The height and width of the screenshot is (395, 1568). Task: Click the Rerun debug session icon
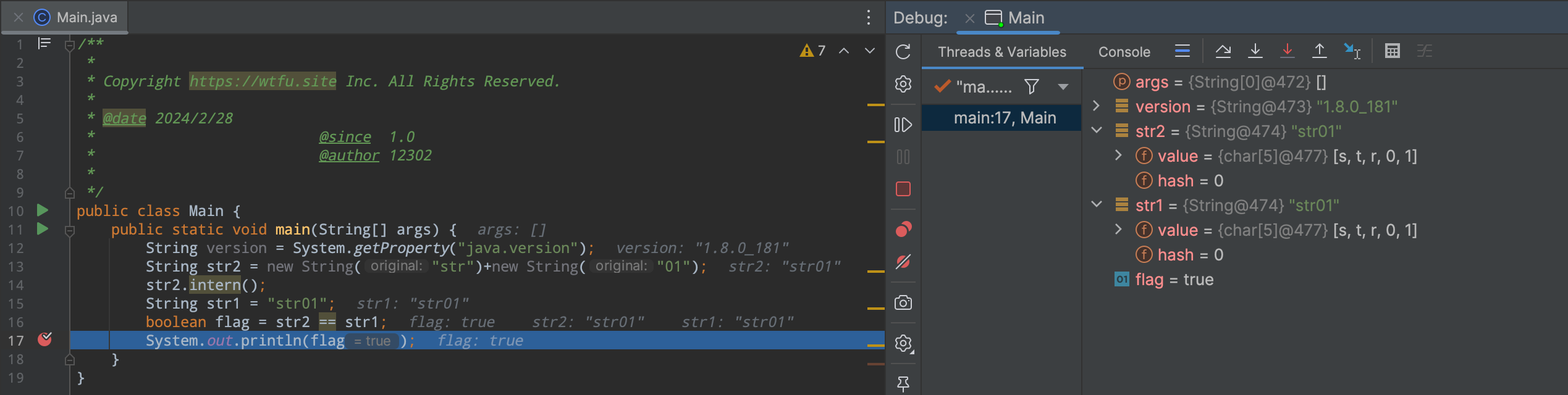pos(903,52)
